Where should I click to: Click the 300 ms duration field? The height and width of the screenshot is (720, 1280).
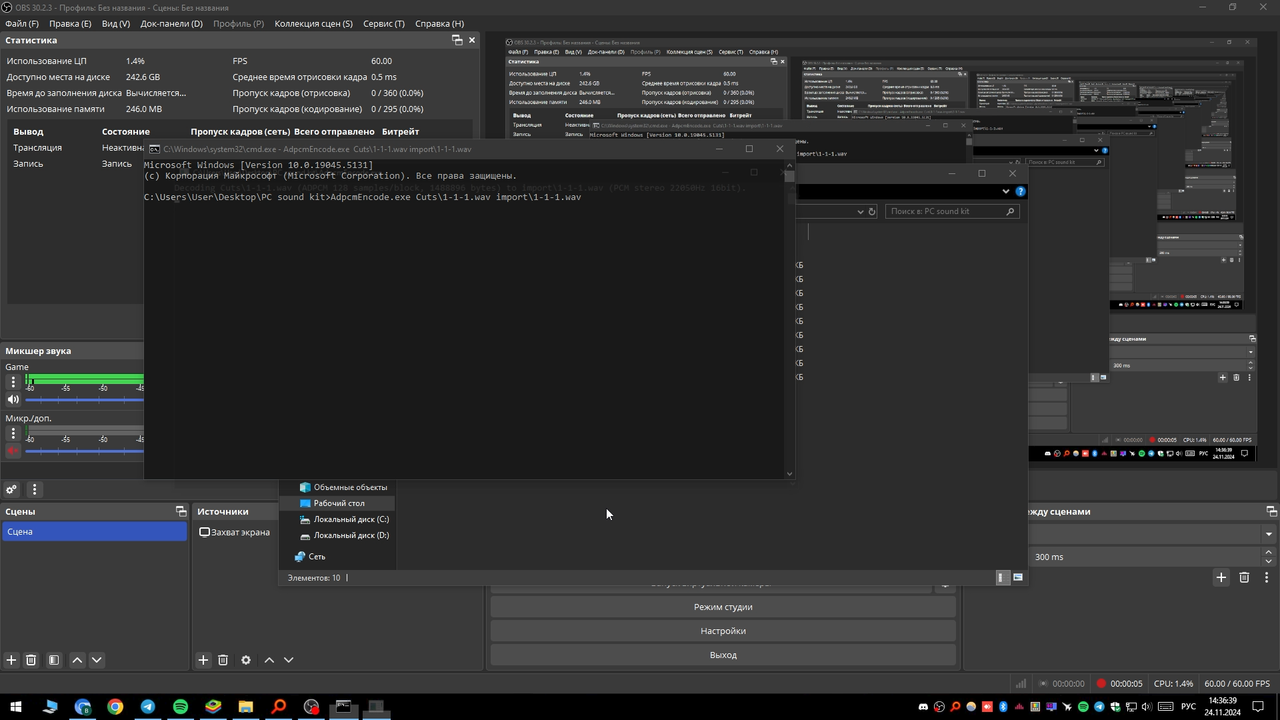click(1145, 557)
